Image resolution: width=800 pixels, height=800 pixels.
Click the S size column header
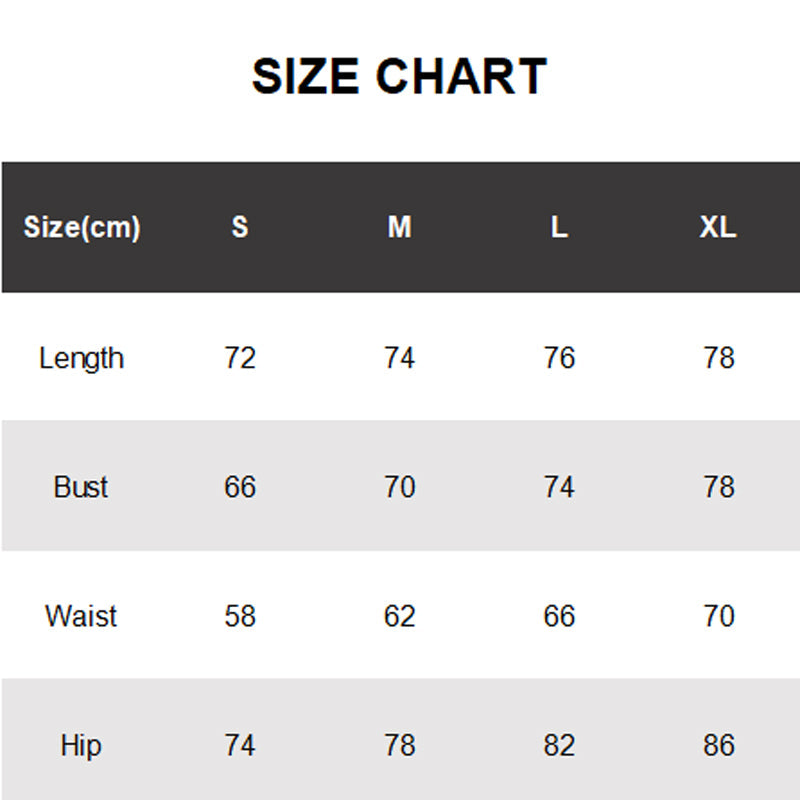click(x=240, y=227)
